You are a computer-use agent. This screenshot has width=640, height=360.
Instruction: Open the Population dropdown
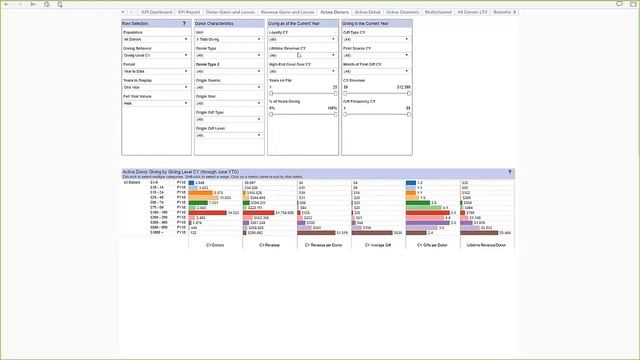(x=156, y=39)
